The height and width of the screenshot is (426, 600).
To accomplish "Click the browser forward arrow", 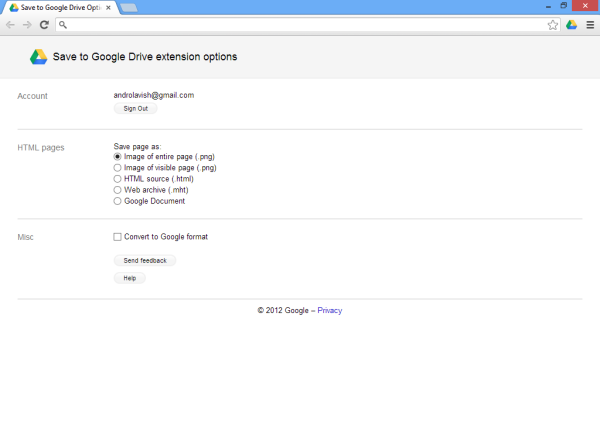I will [27, 25].
